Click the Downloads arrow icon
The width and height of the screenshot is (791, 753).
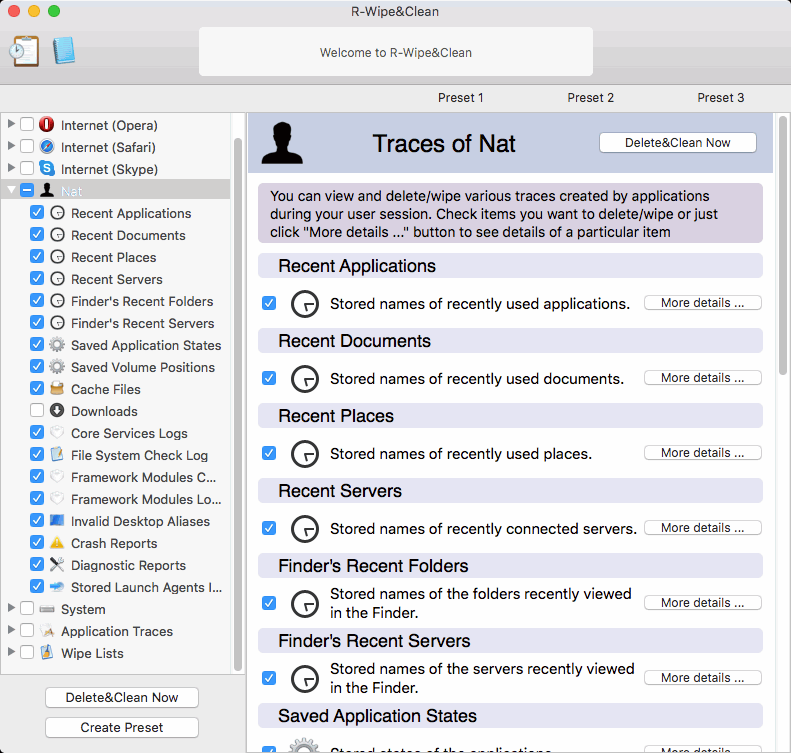point(57,411)
